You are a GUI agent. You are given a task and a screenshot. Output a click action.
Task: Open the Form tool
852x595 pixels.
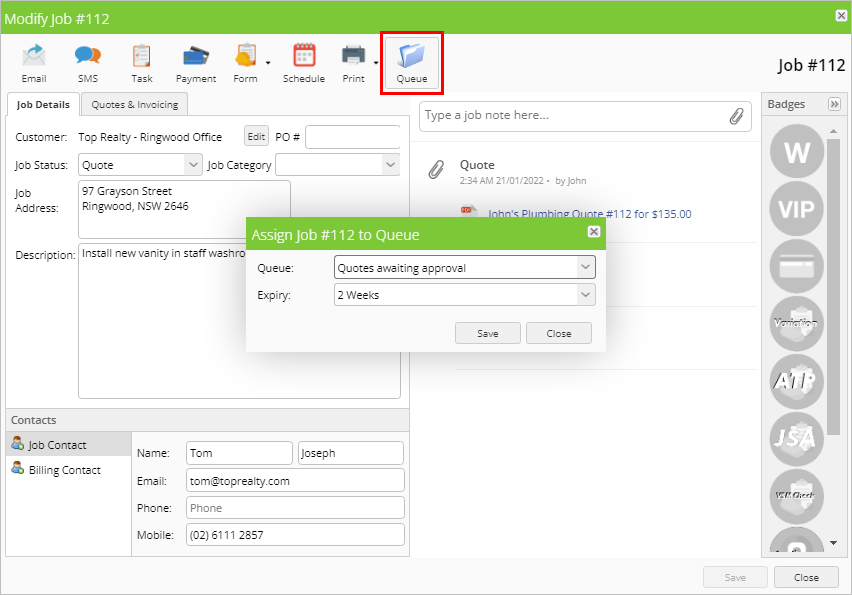(x=246, y=64)
